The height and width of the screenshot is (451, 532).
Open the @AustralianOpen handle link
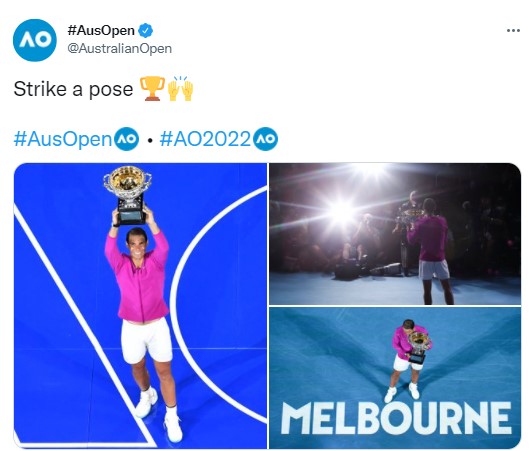point(119,49)
